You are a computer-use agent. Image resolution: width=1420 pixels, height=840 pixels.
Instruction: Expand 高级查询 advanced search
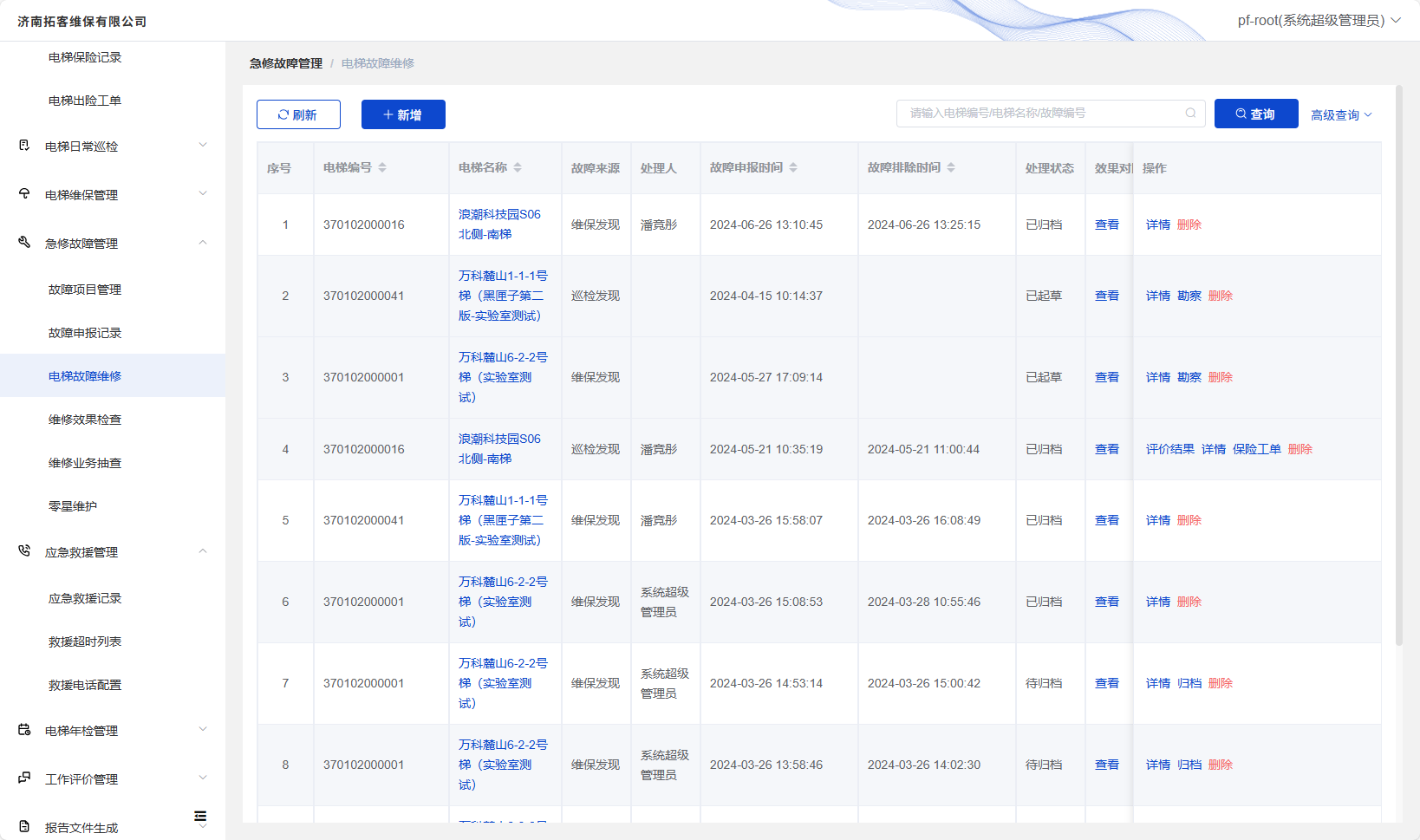(x=1341, y=114)
